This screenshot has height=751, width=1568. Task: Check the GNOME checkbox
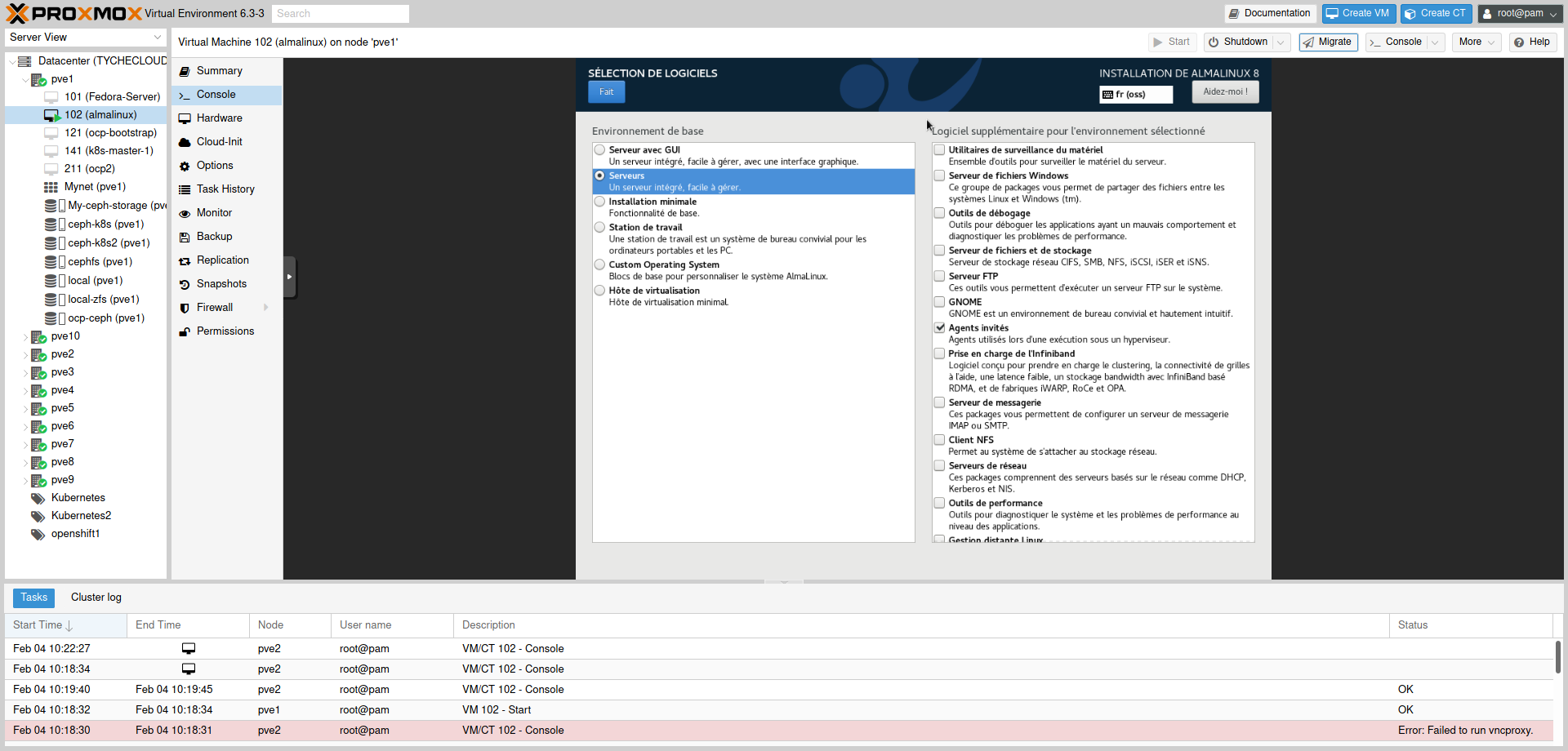[940, 302]
